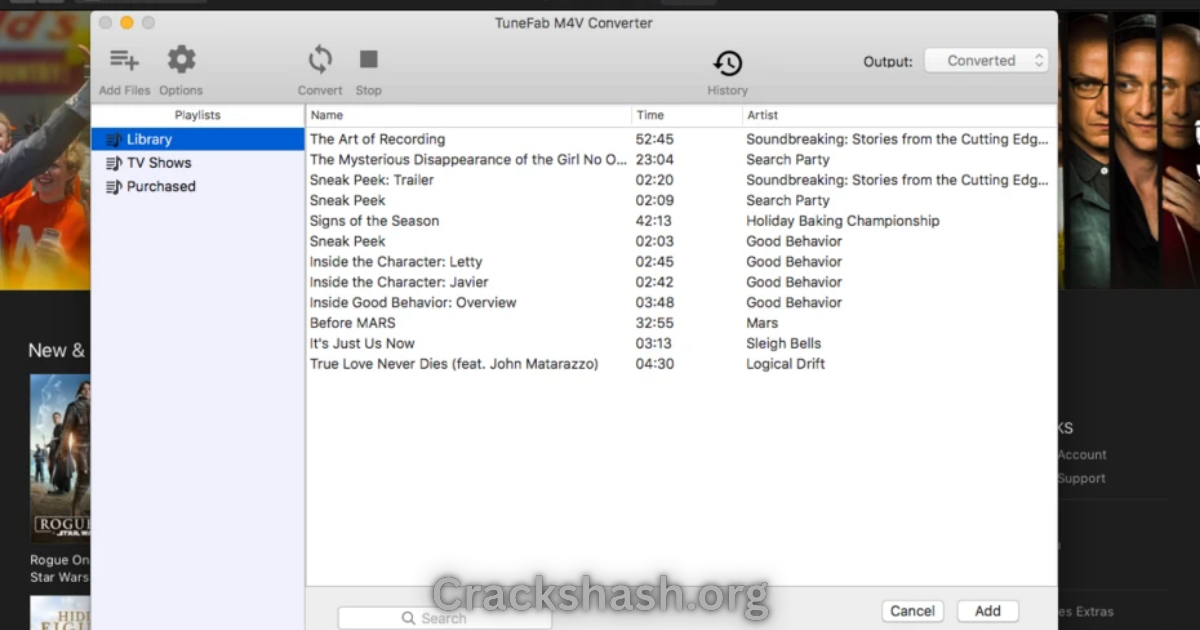Click Purchased playlist icon
The height and width of the screenshot is (630, 1200).
click(x=114, y=187)
